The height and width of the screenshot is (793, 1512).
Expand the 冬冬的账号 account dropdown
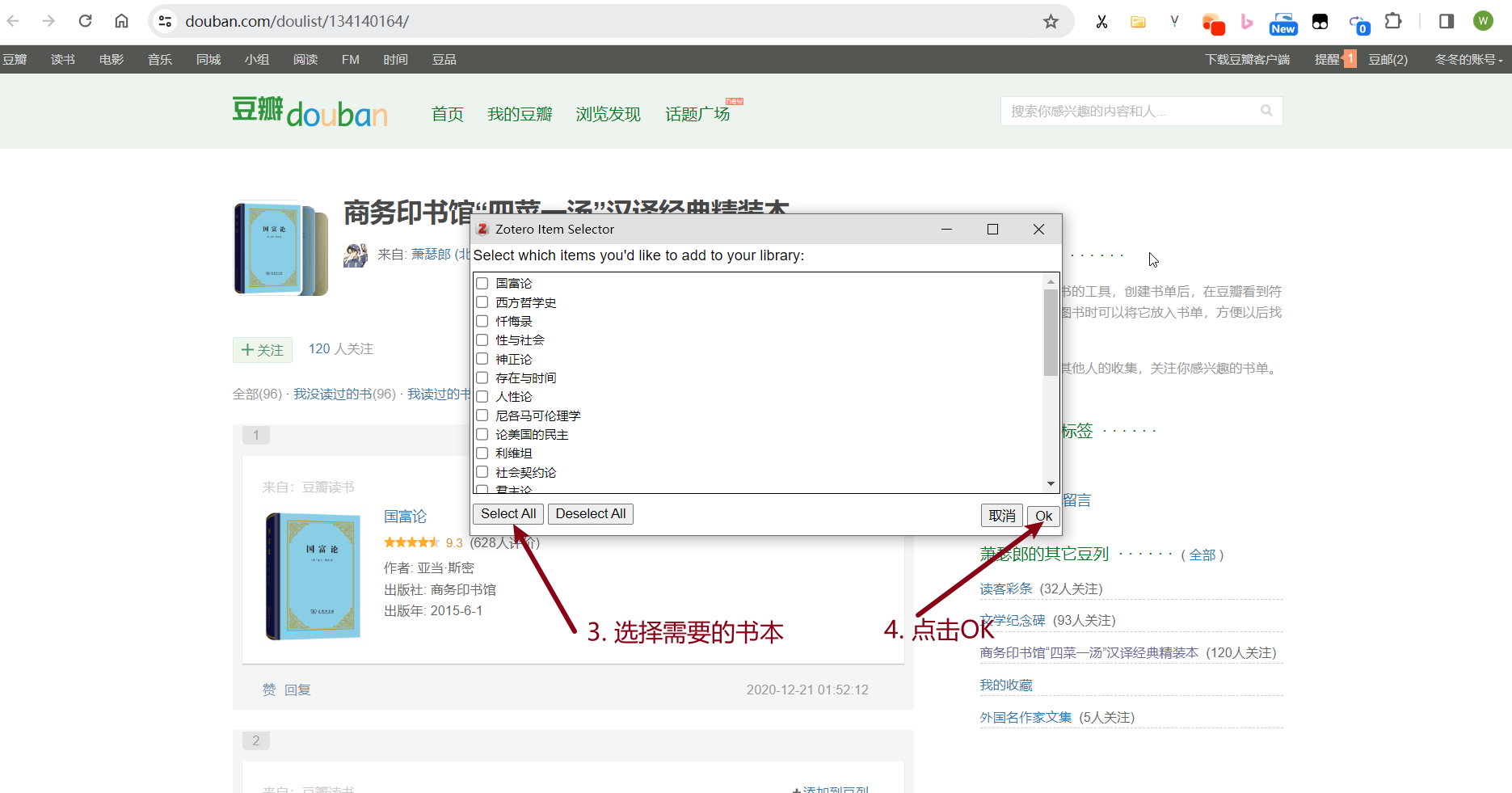[x=1468, y=59]
